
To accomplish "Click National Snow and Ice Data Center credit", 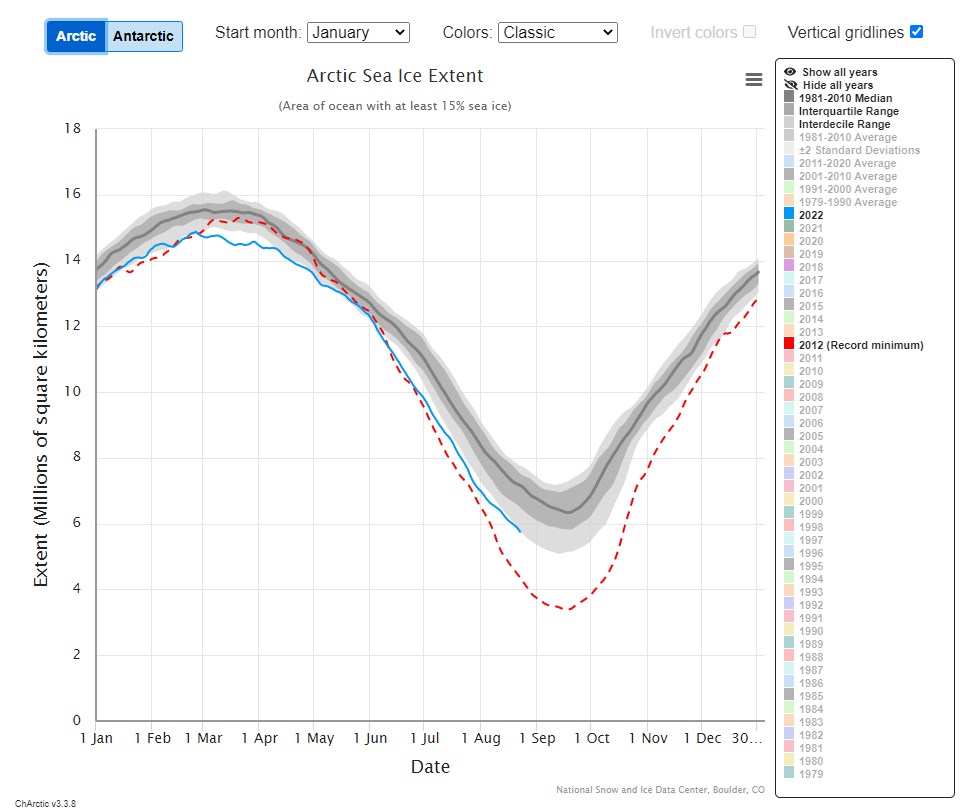I will [660, 790].
